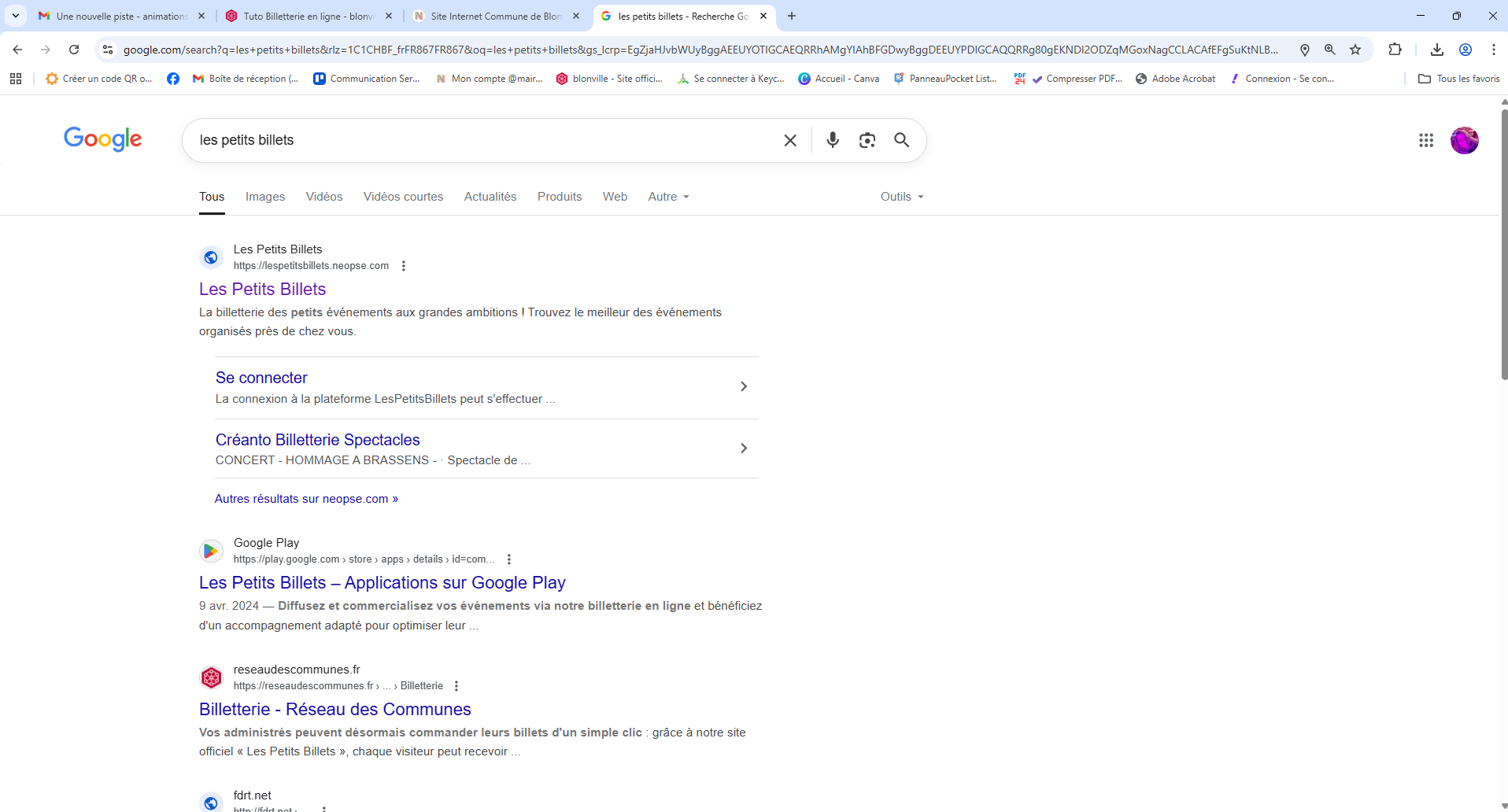
Task: Switch to the Actualités tab
Action: [490, 197]
